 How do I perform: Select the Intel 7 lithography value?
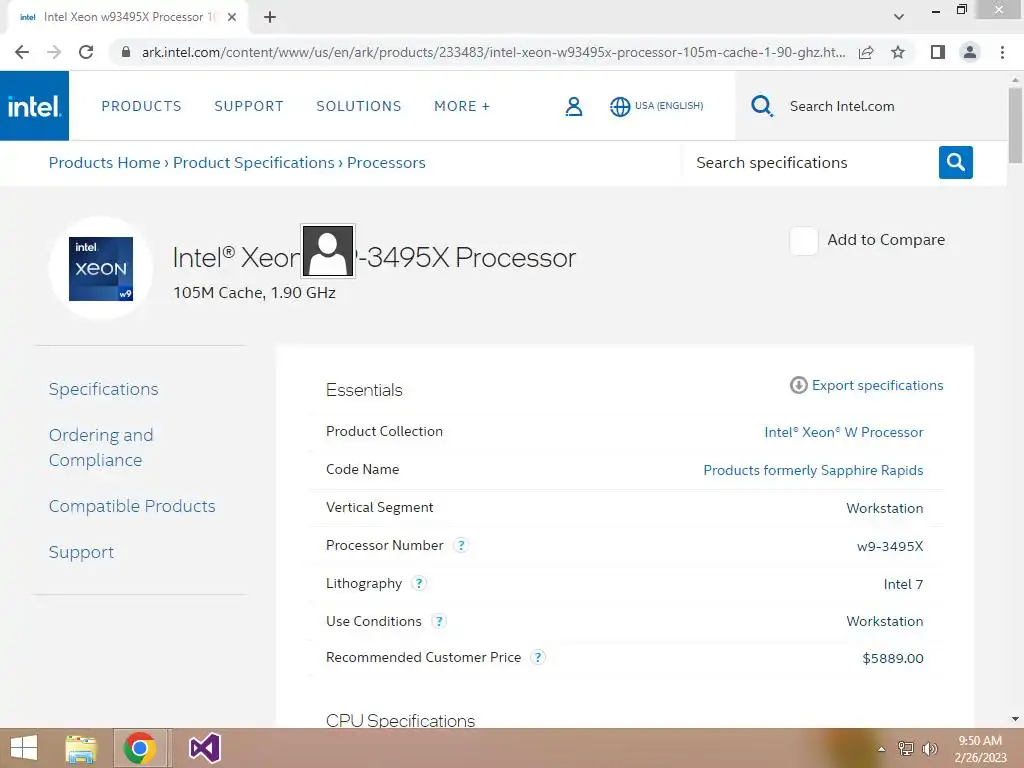click(x=903, y=584)
